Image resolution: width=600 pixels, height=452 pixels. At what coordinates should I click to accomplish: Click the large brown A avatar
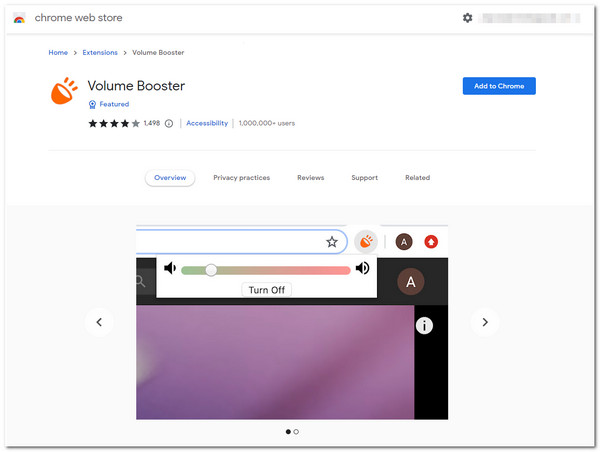tap(411, 282)
